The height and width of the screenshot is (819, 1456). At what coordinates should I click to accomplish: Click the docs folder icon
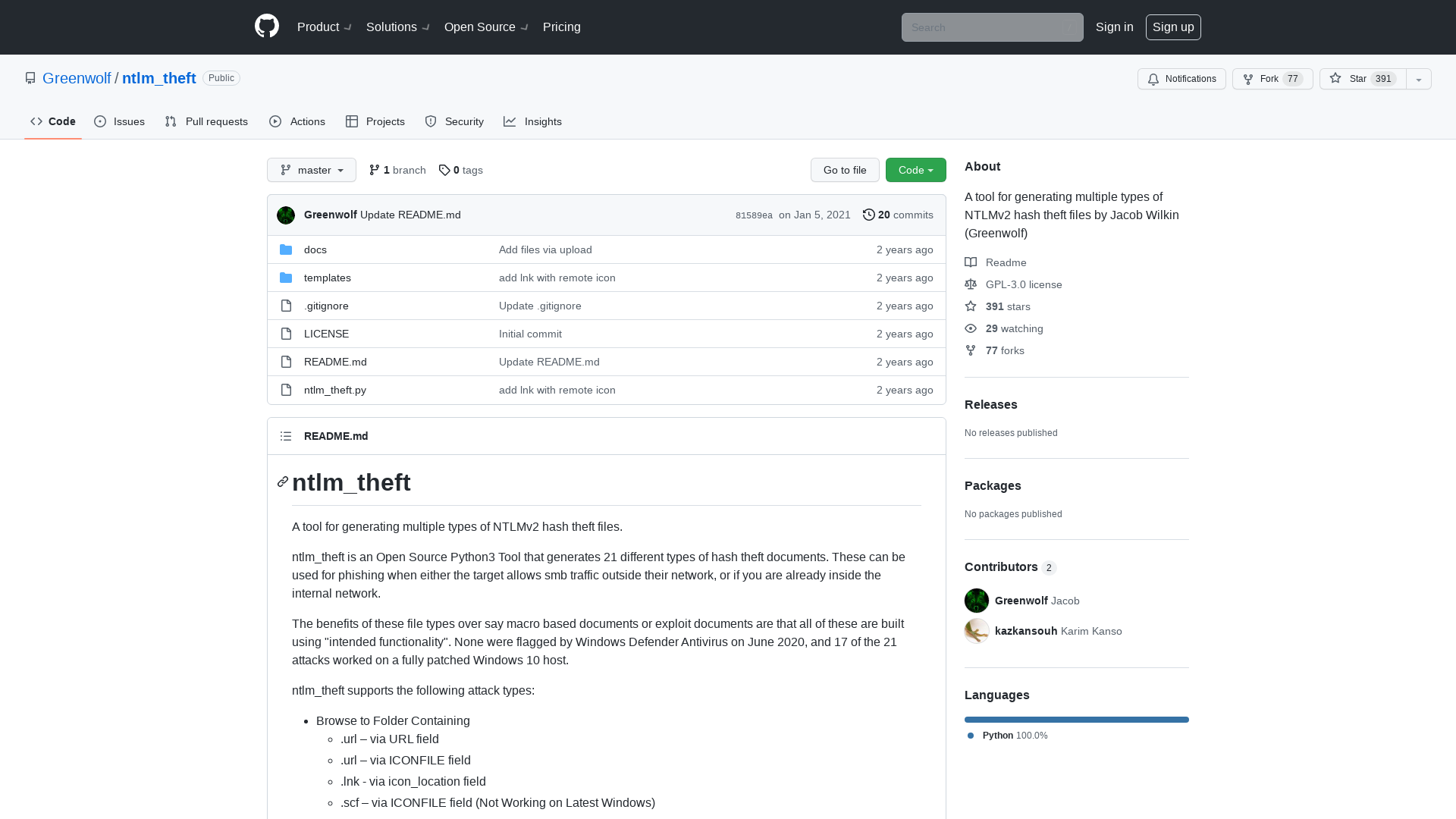(x=286, y=249)
